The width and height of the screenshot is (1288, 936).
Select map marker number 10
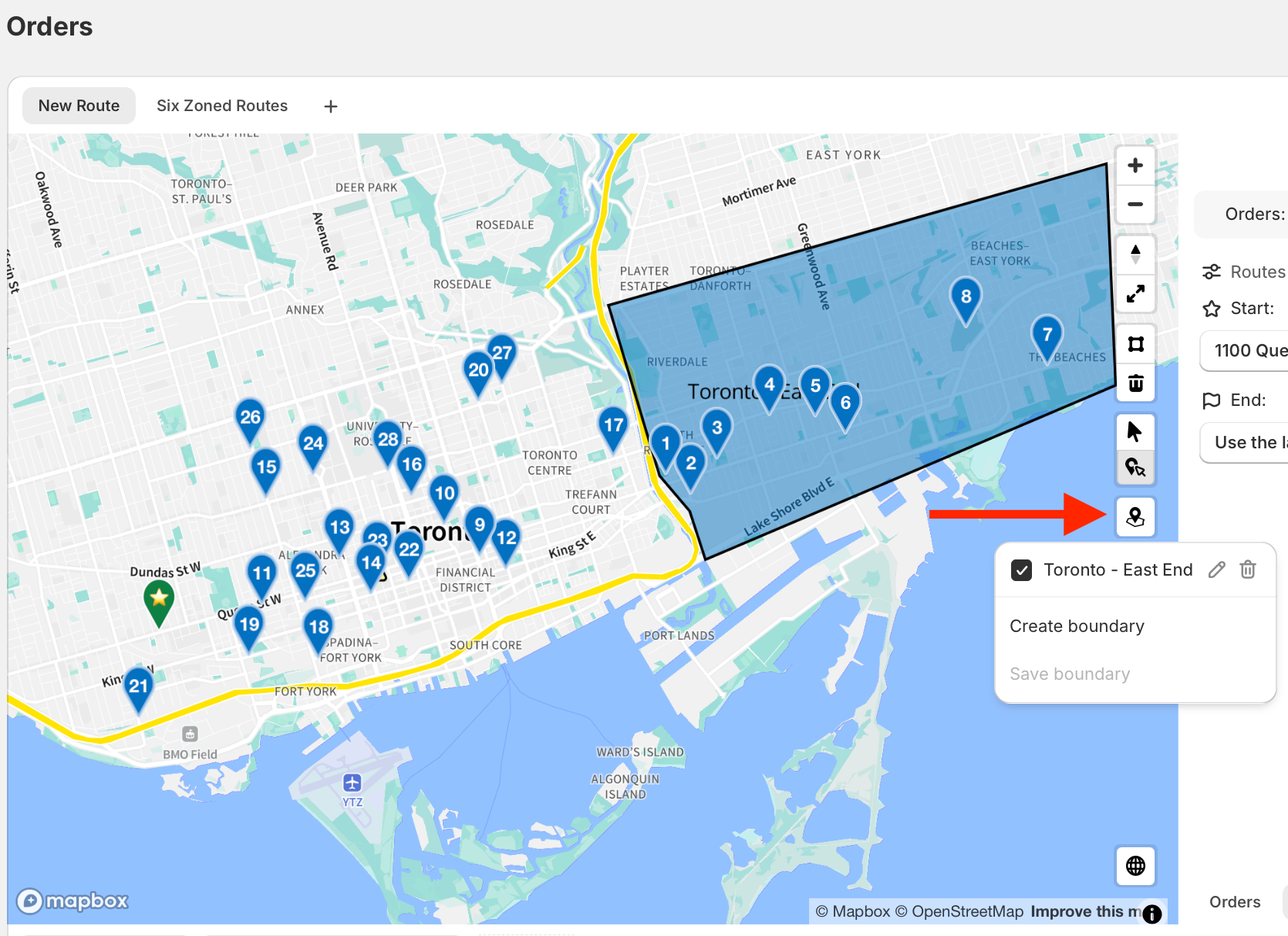point(444,497)
